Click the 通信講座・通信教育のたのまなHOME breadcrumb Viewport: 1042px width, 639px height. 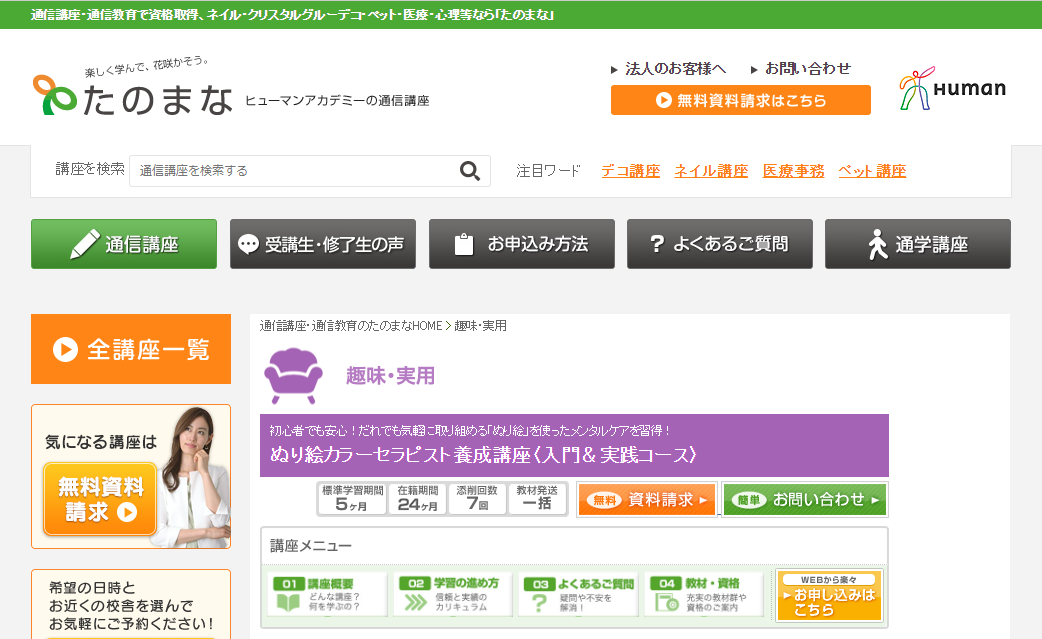[351, 325]
